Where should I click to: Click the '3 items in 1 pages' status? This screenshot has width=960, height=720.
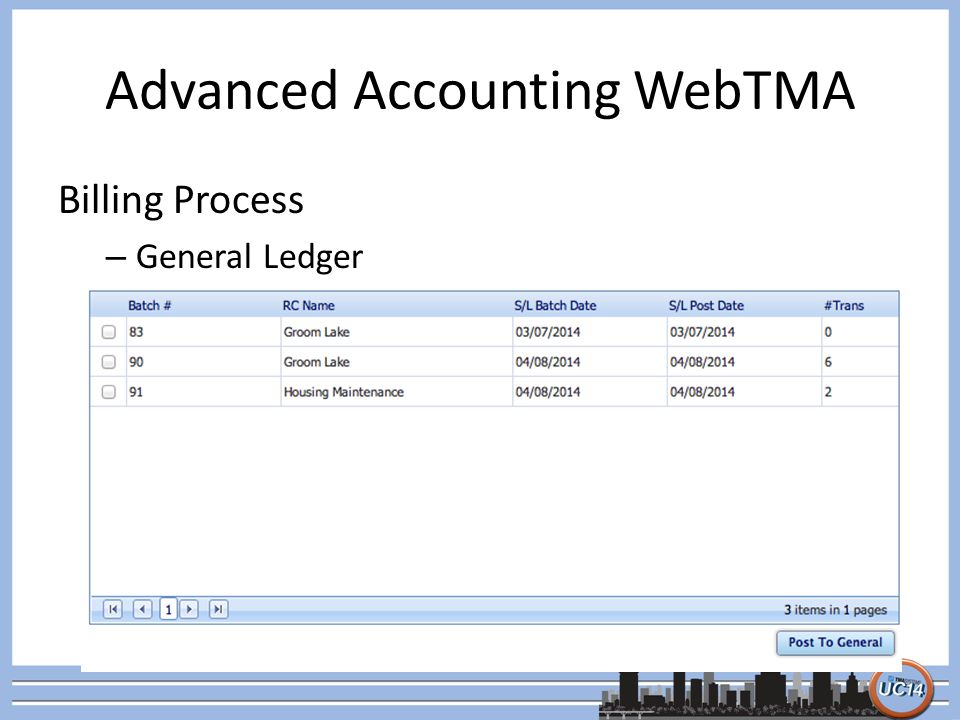[x=835, y=610]
